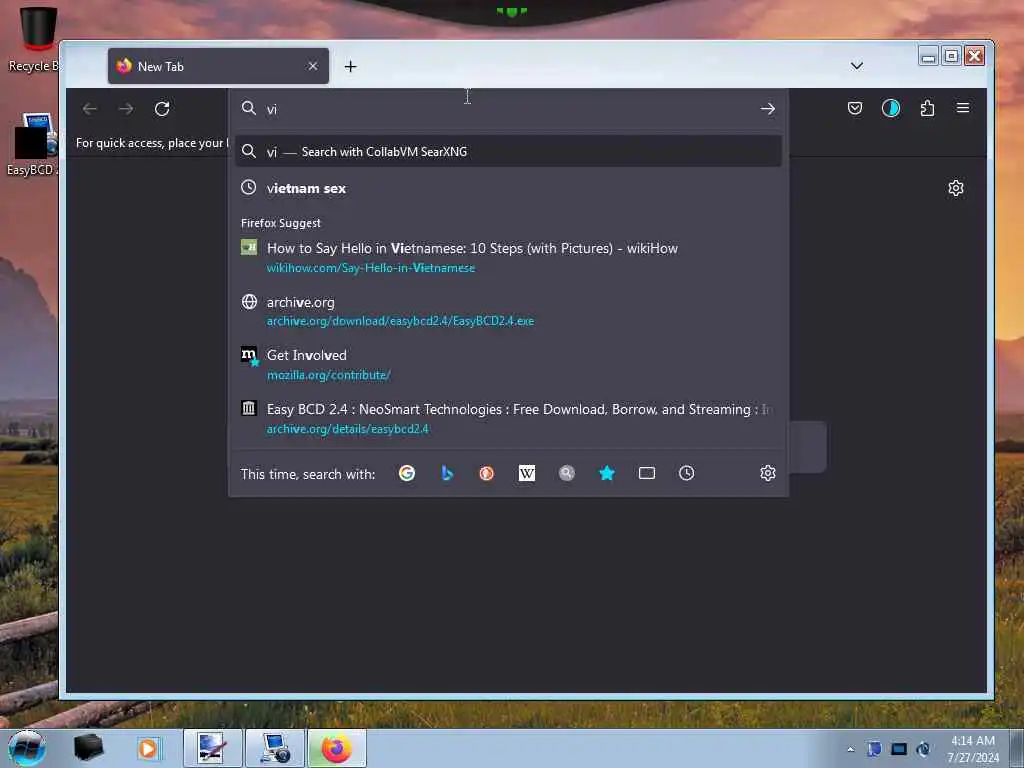Select the New Tab tab
The image size is (1024, 768).
tap(218, 66)
